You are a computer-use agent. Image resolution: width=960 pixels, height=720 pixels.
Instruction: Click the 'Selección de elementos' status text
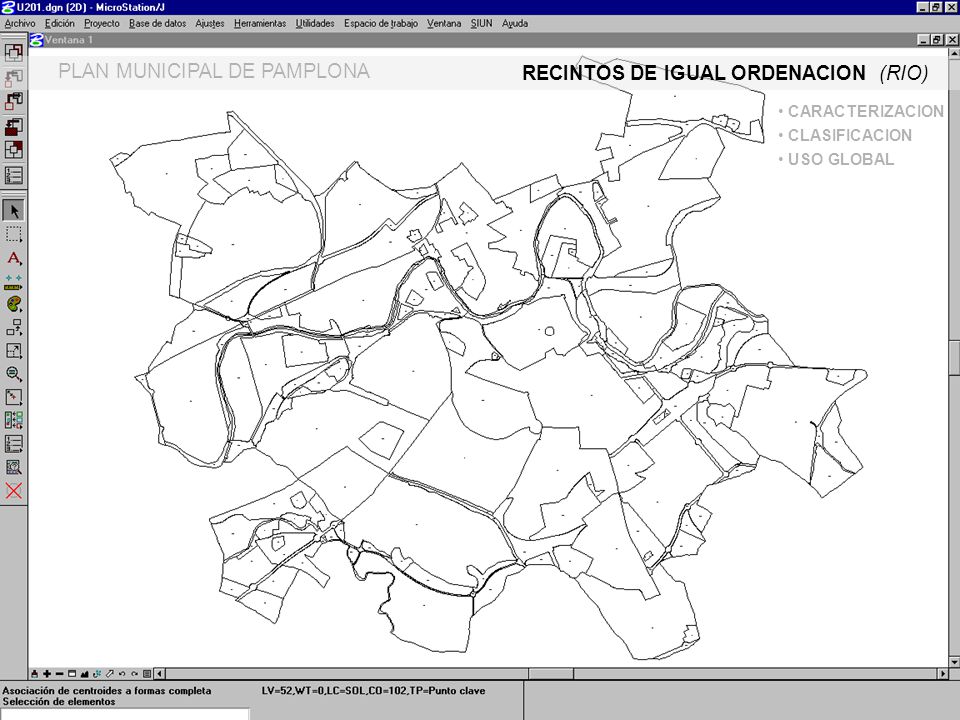click(x=59, y=702)
